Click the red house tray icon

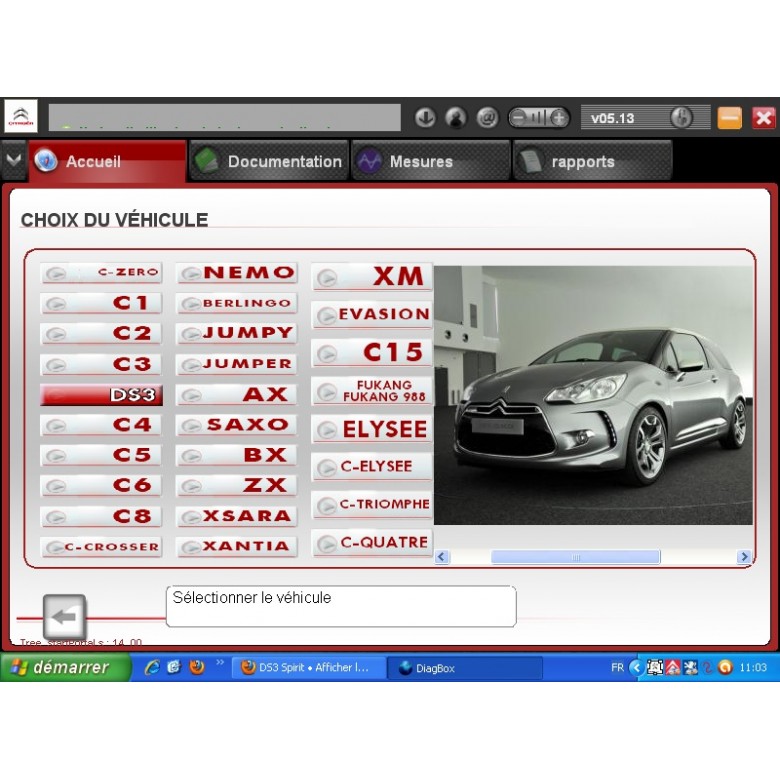coord(673,668)
